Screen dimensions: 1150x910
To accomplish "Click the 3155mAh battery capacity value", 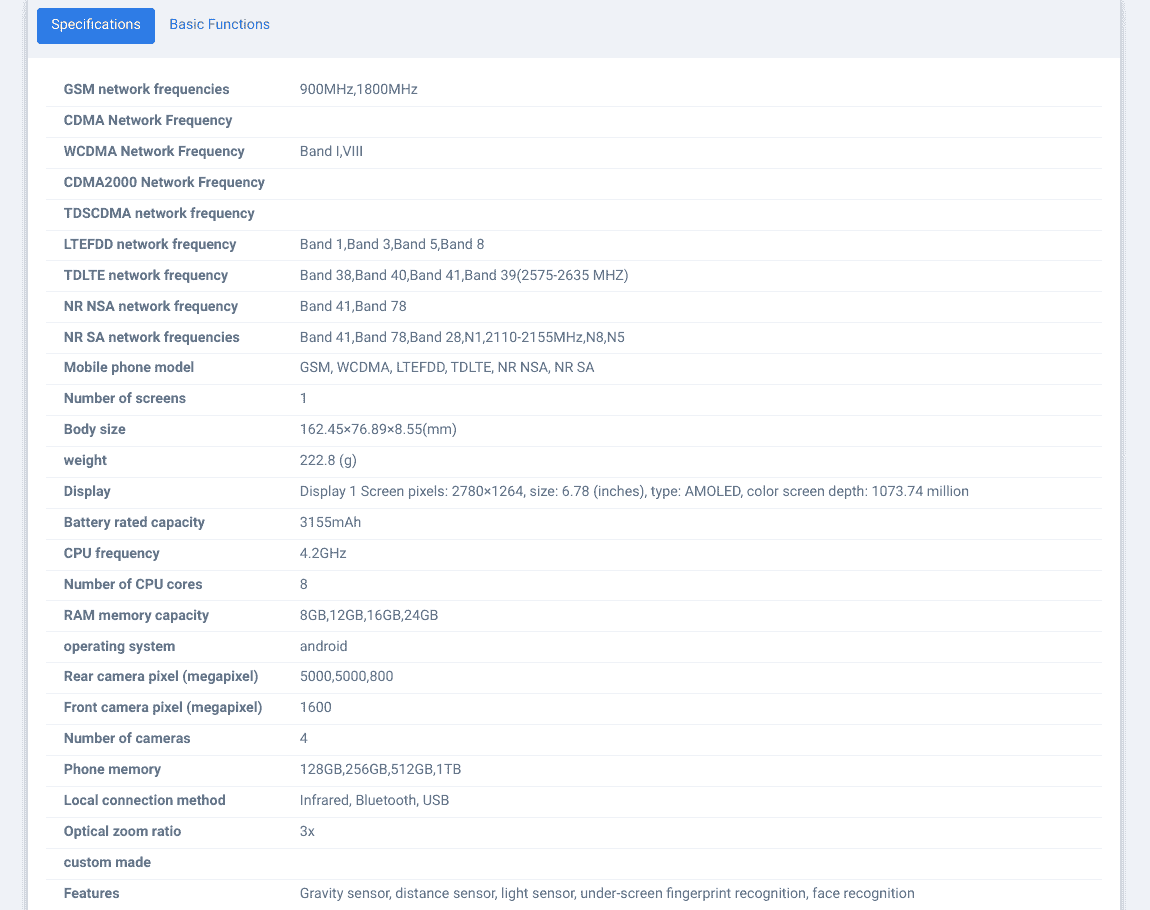I will pos(330,523).
